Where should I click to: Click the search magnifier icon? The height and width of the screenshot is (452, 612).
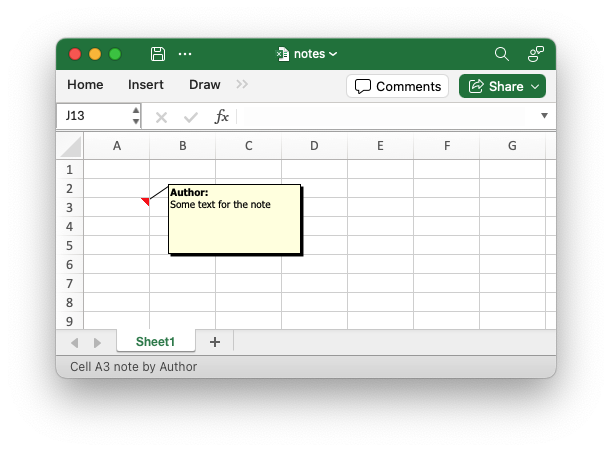point(502,54)
